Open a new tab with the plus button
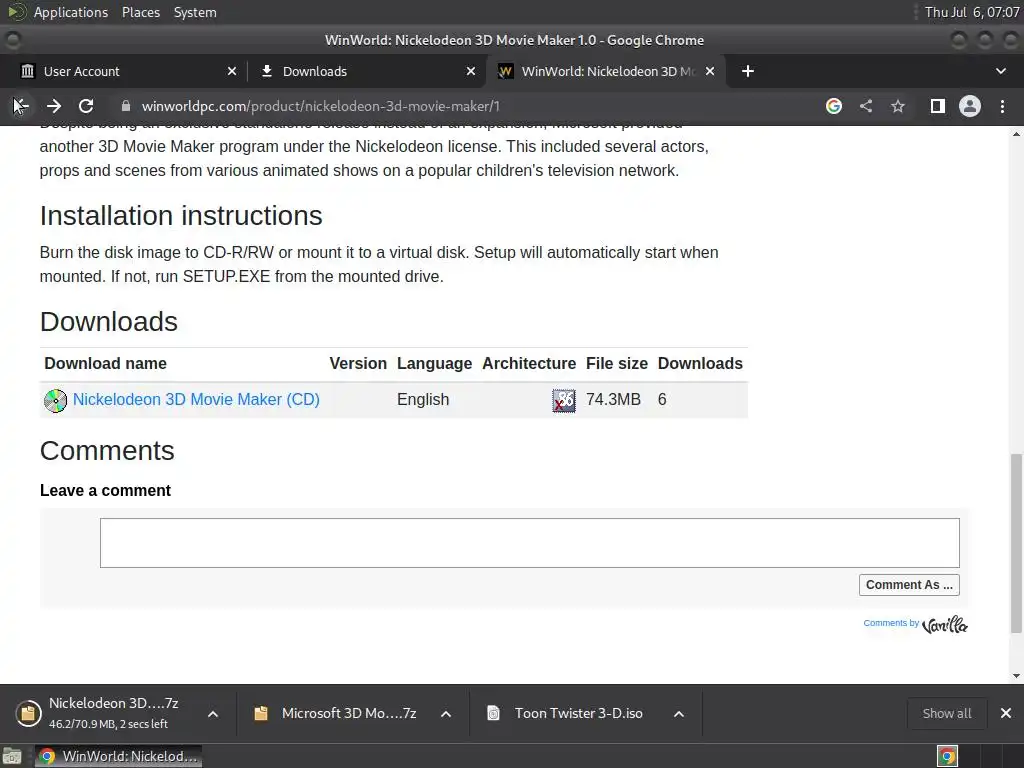 [x=748, y=71]
